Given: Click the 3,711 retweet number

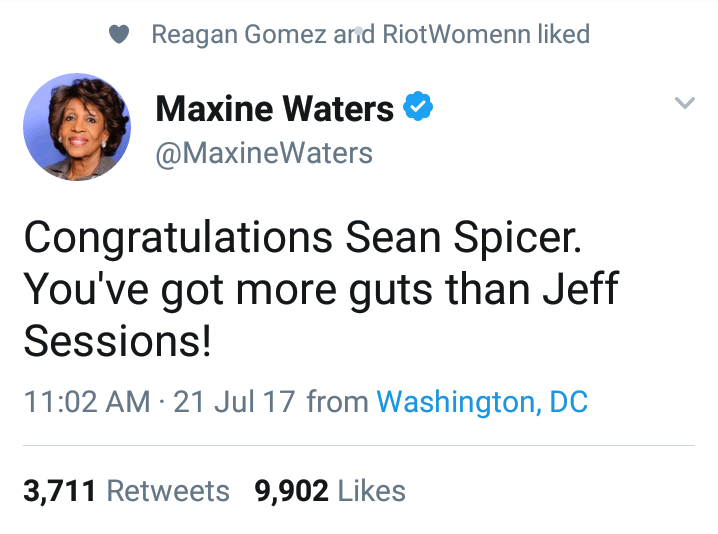Looking at the screenshot, I should (x=59, y=491).
